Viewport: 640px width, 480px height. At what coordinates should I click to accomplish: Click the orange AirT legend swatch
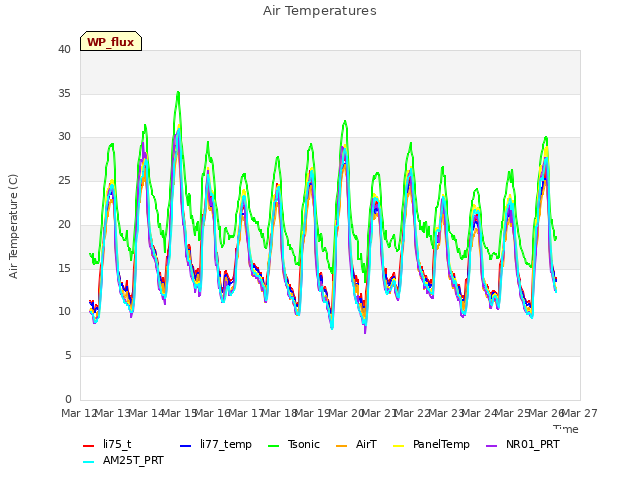[342, 446]
